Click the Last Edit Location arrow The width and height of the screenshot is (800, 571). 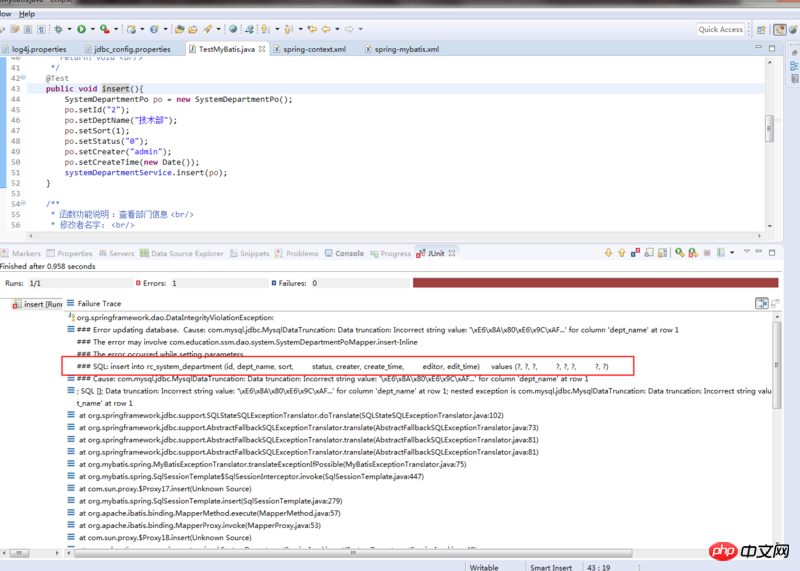pyautogui.click(x=312, y=29)
